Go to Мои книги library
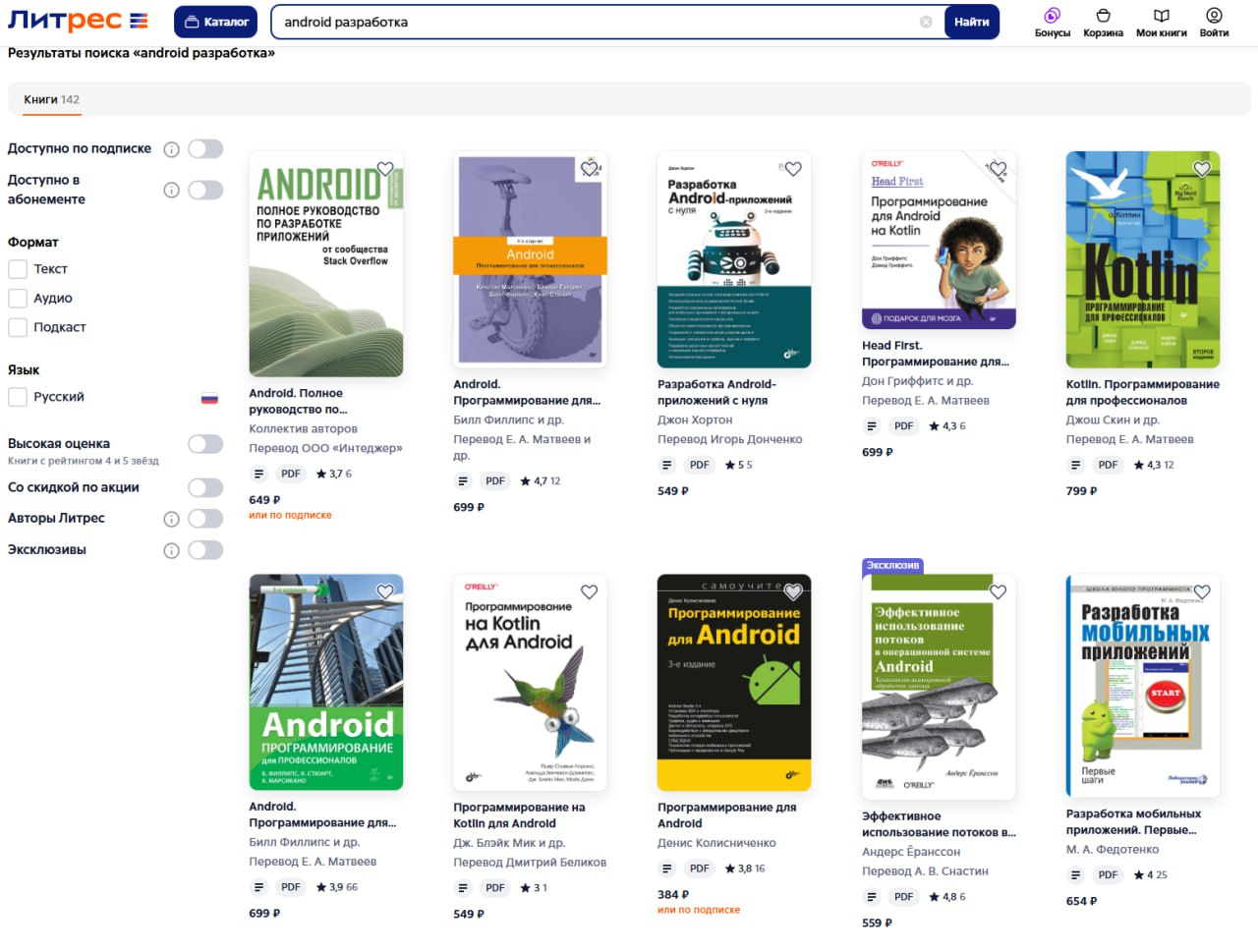This screenshot has height=952, width=1258. click(x=1161, y=22)
